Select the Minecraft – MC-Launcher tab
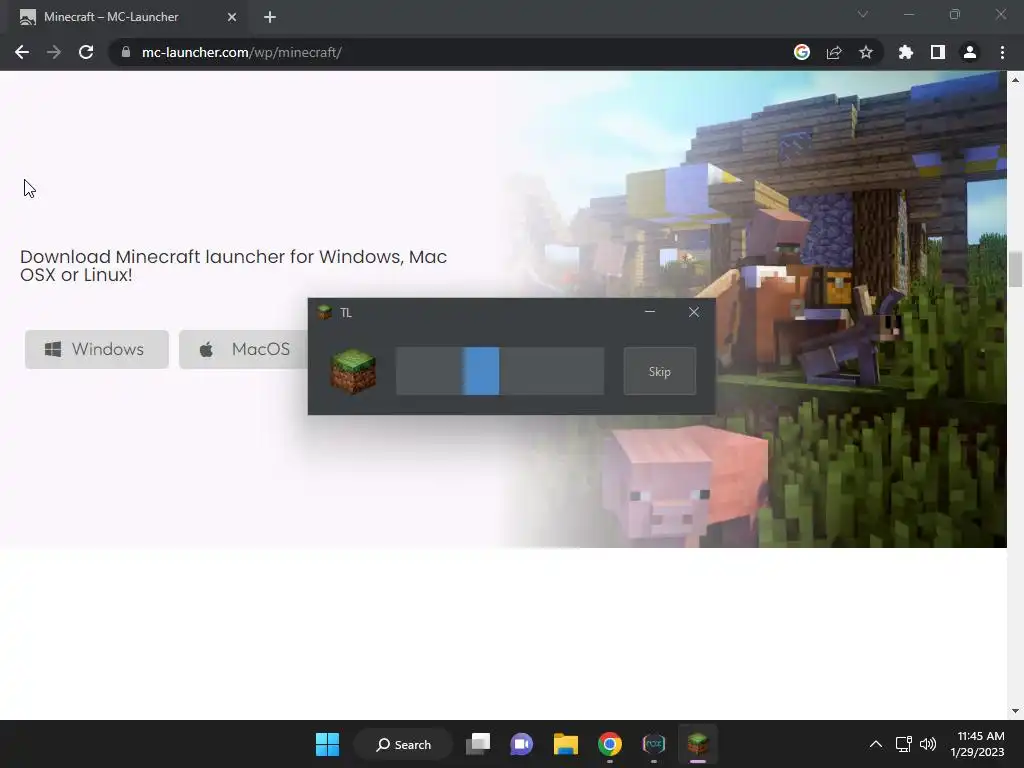The height and width of the screenshot is (768, 1024). coord(127,17)
